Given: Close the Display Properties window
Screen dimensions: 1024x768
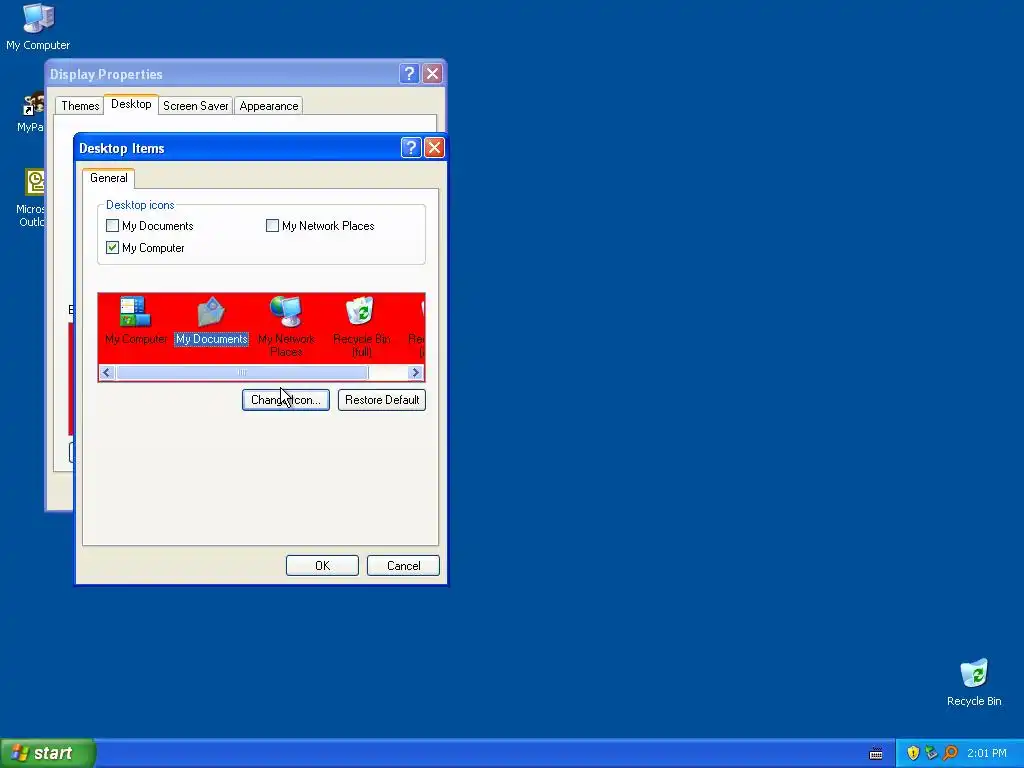Looking at the screenshot, I should point(432,74).
